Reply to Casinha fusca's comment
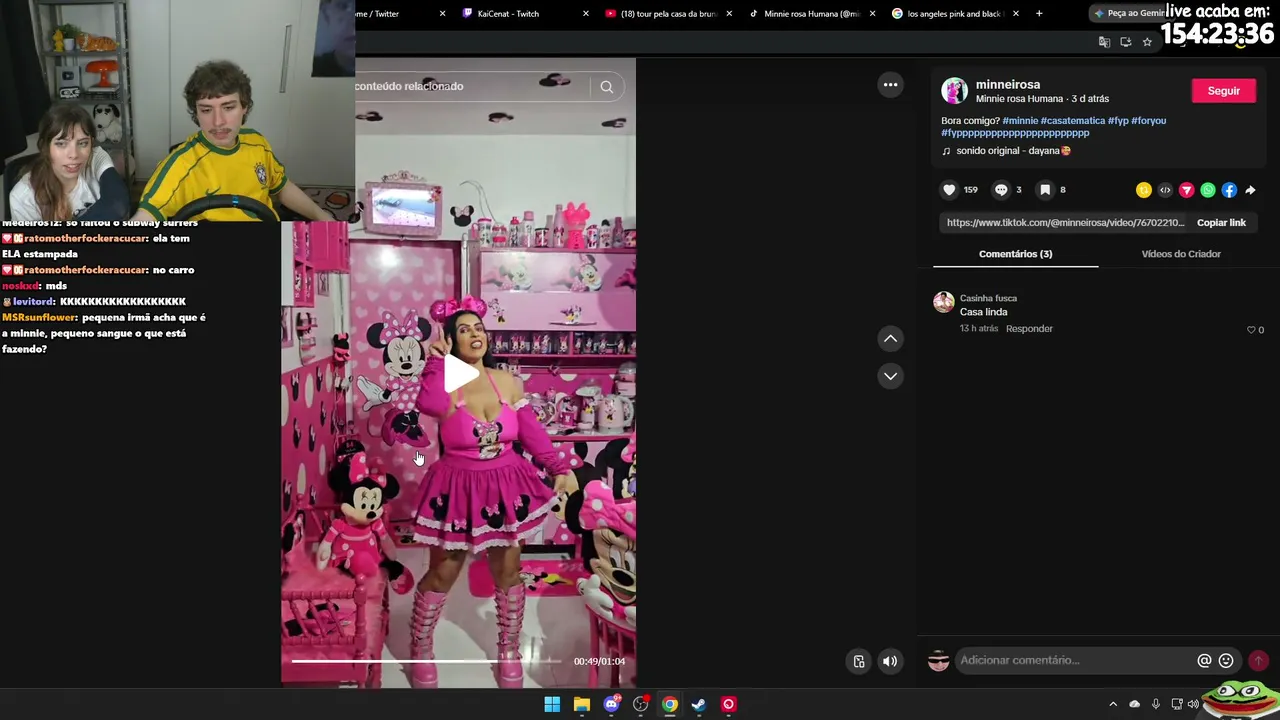This screenshot has width=1280, height=720. [x=1029, y=329]
